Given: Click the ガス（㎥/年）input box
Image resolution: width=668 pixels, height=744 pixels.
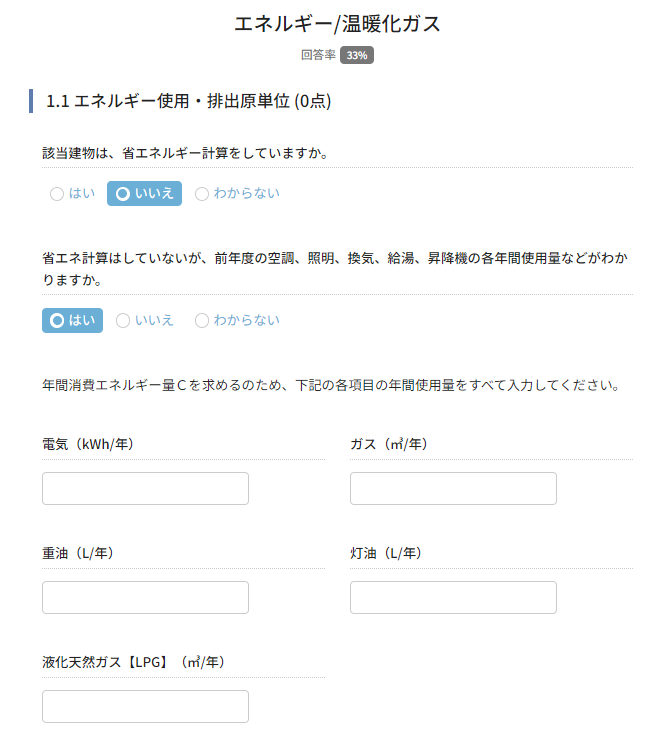Looking at the screenshot, I should pyautogui.click(x=453, y=489).
